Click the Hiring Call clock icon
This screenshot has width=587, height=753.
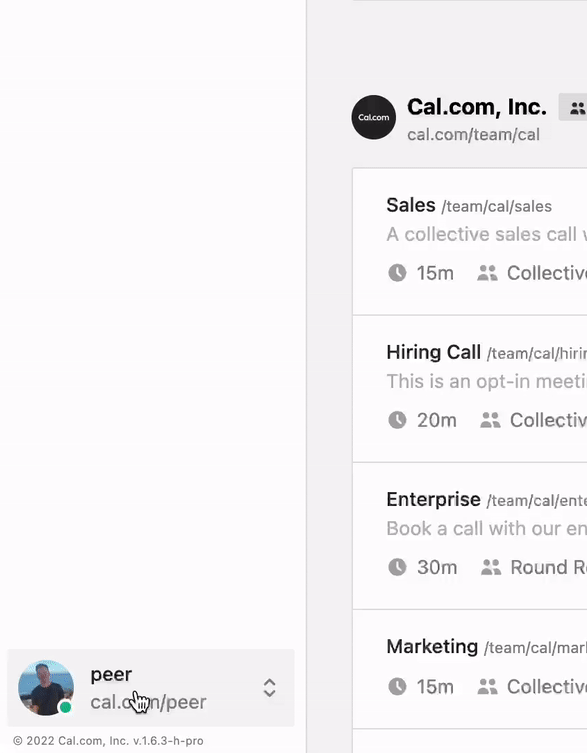click(x=397, y=420)
